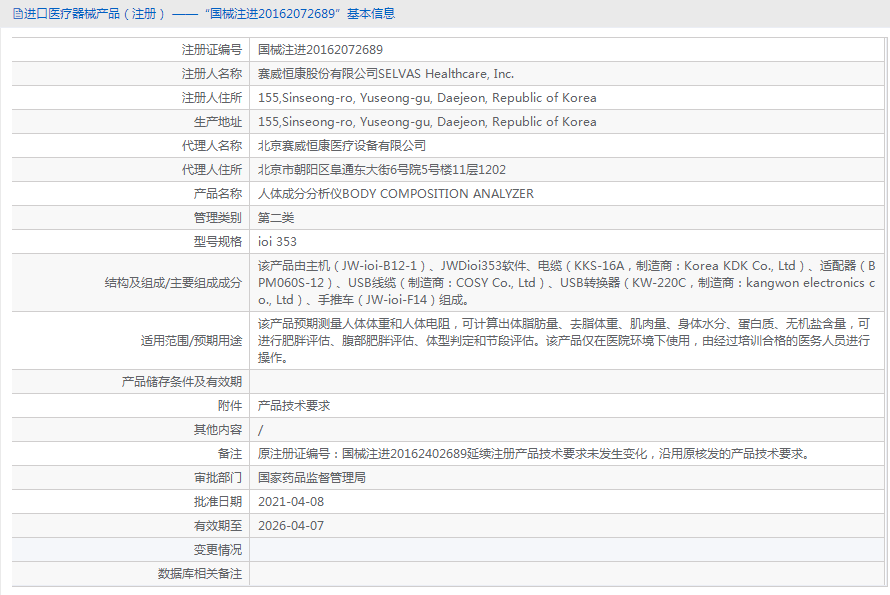Click the 备注 label
The height and width of the screenshot is (595, 890).
[230, 454]
